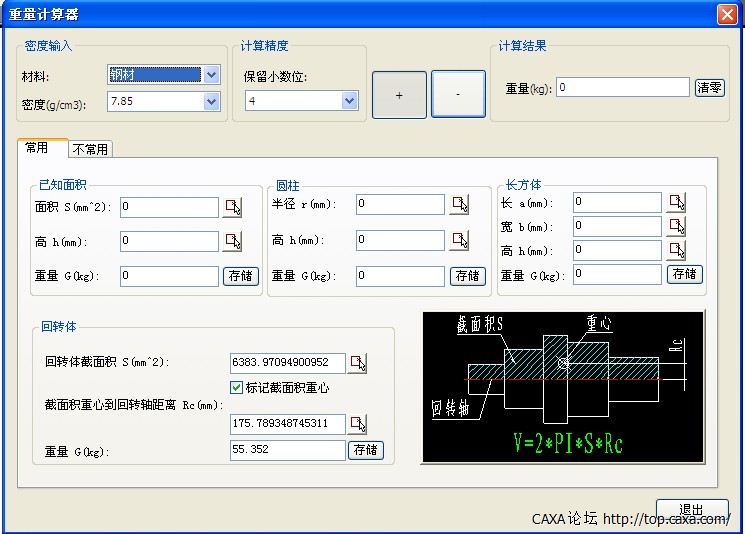The height and width of the screenshot is (534, 745).
Task: Click the pick icon beside 宽 b field
Action: pyautogui.click(x=677, y=226)
